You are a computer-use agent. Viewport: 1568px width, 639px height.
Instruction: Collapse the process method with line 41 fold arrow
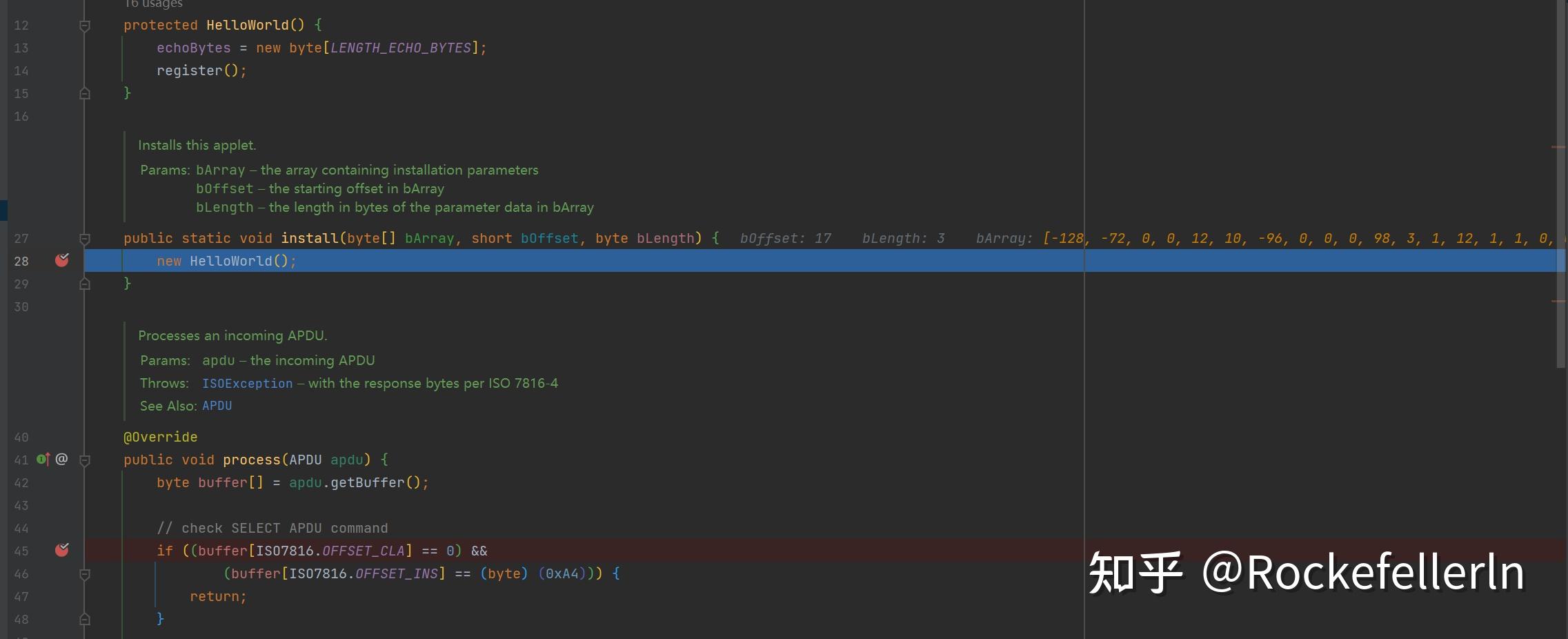click(x=85, y=459)
